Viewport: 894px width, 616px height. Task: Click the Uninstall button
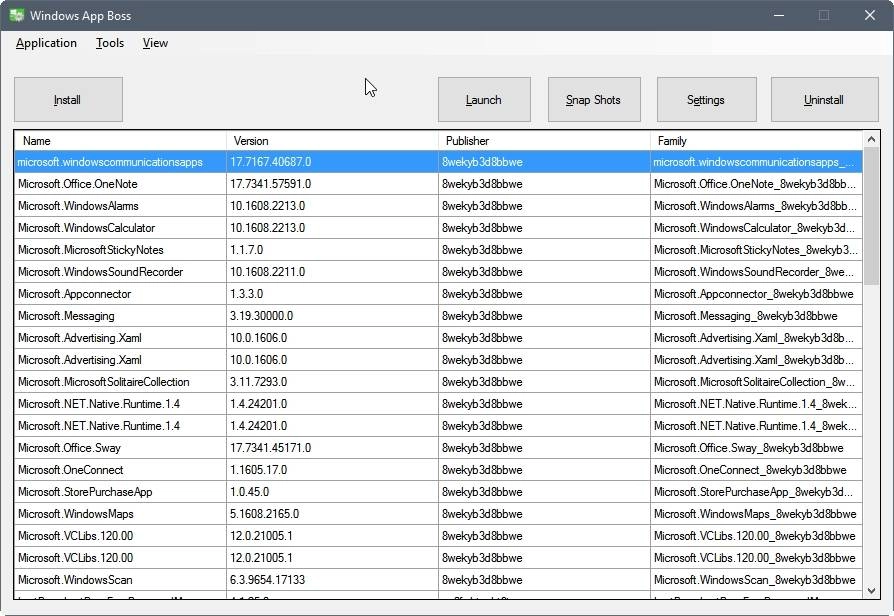[824, 100]
